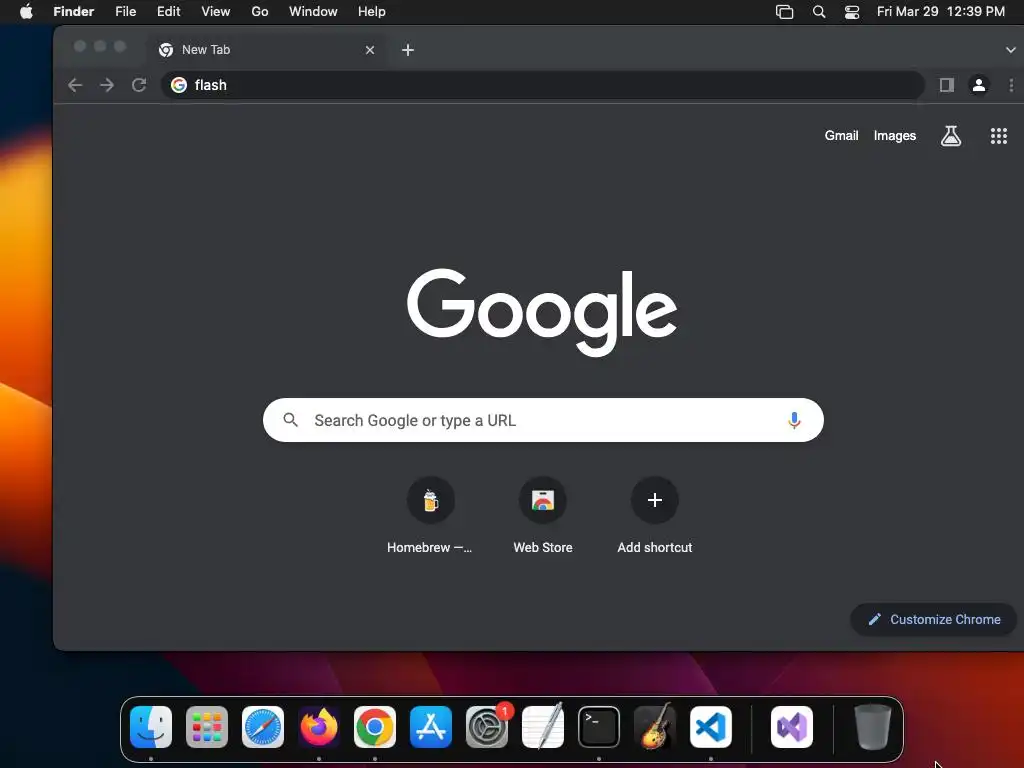The width and height of the screenshot is (1024, 768).
Task: Open the Help menu
Action: [372, 11]
